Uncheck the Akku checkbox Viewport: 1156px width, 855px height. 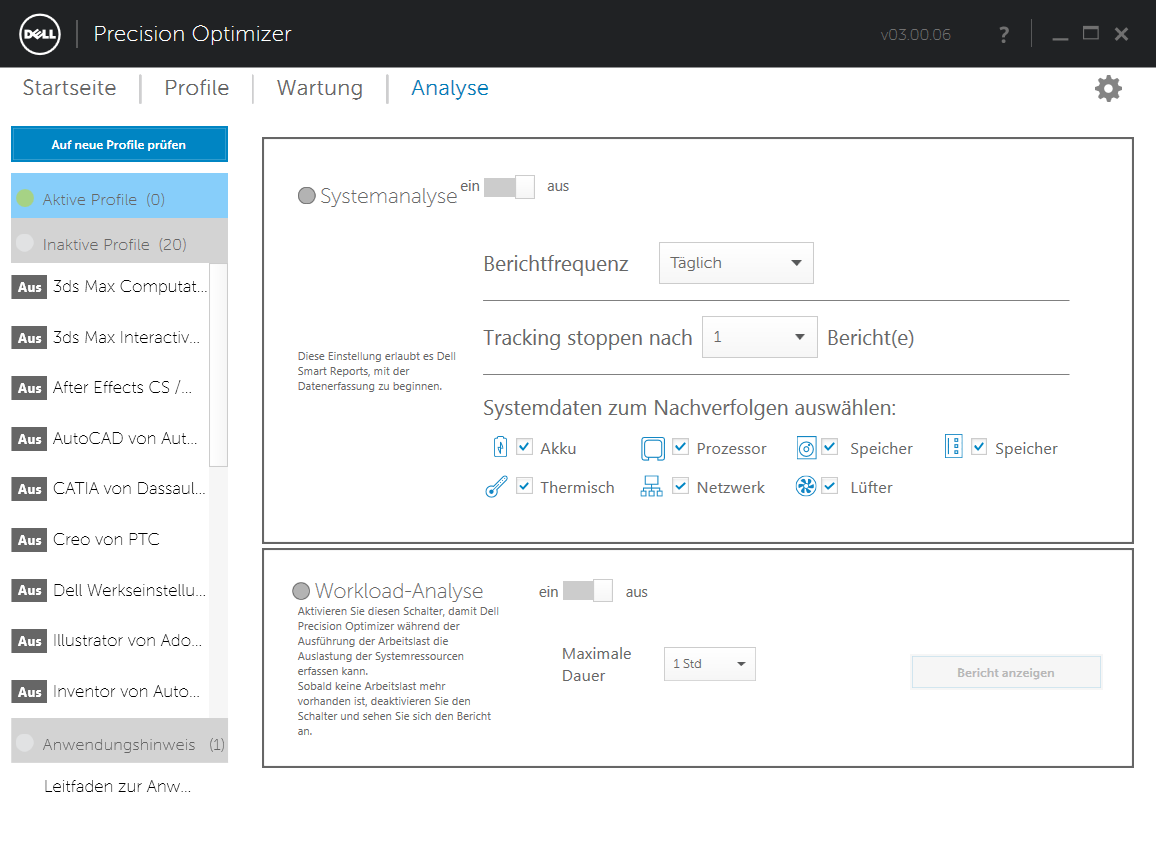click(524, 447)
